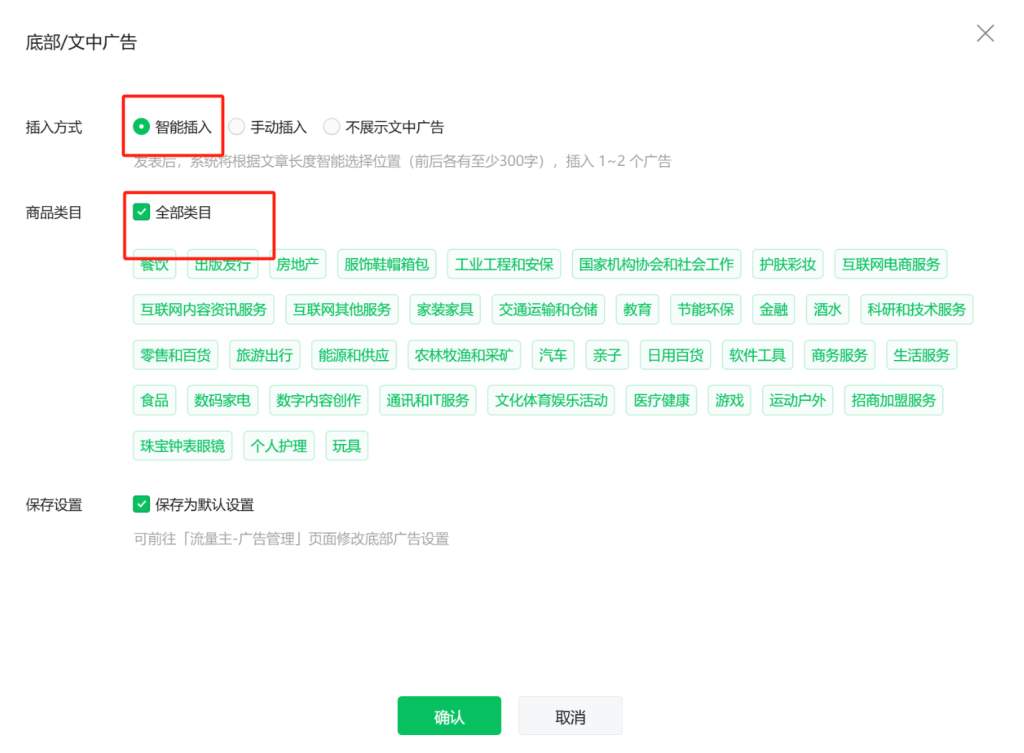Select the 金融 category
This screenshot has width=1024, height=753.
tap(773, 309)
